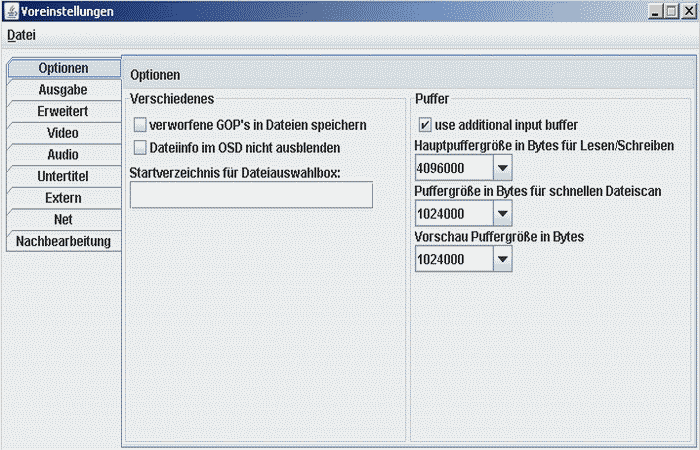Go to the Nachbearbeitung tab
The image size is (700, 450).
(63, 241)
